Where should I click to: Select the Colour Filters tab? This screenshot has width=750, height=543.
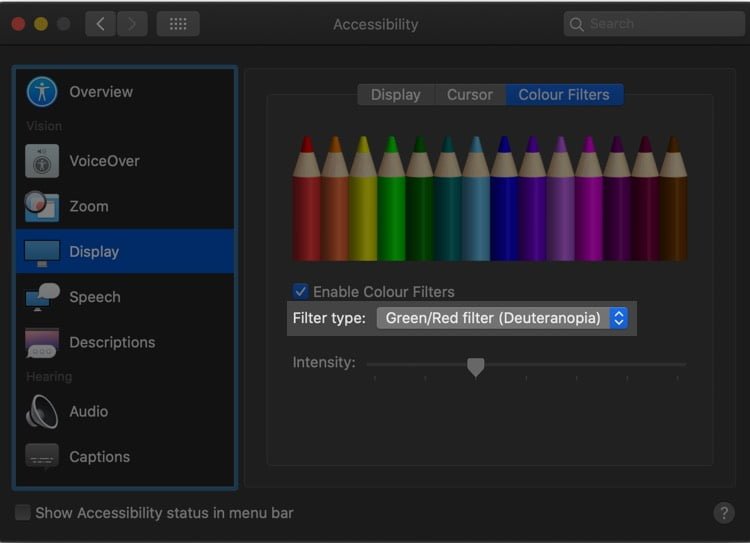click(564, 95)
